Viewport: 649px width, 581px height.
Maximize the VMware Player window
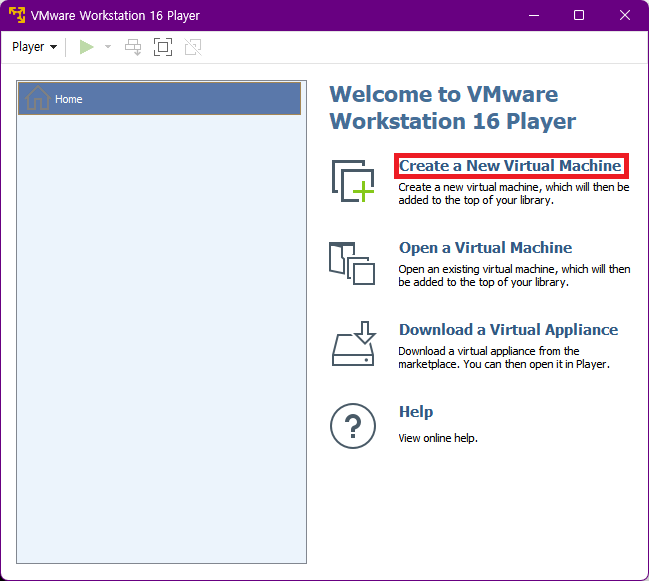pos(579,15)
